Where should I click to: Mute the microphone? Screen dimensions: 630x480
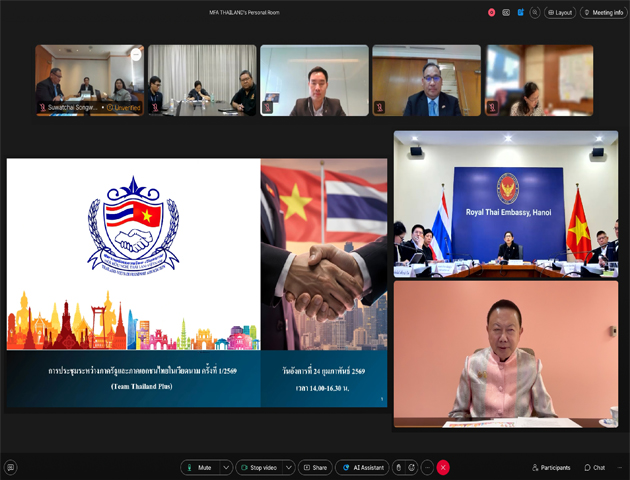(199, 467)
